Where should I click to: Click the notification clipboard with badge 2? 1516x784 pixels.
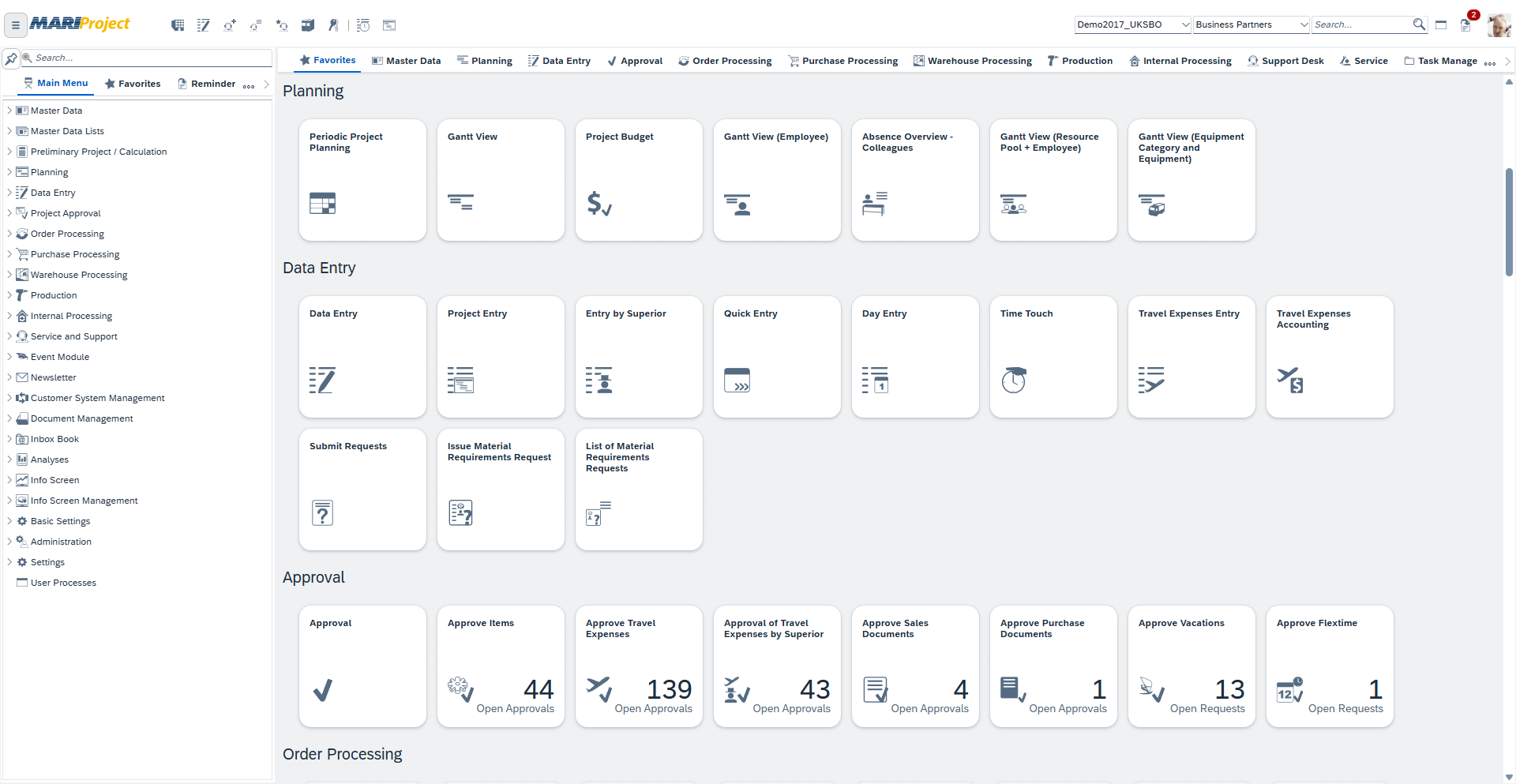coord(1466,24)
